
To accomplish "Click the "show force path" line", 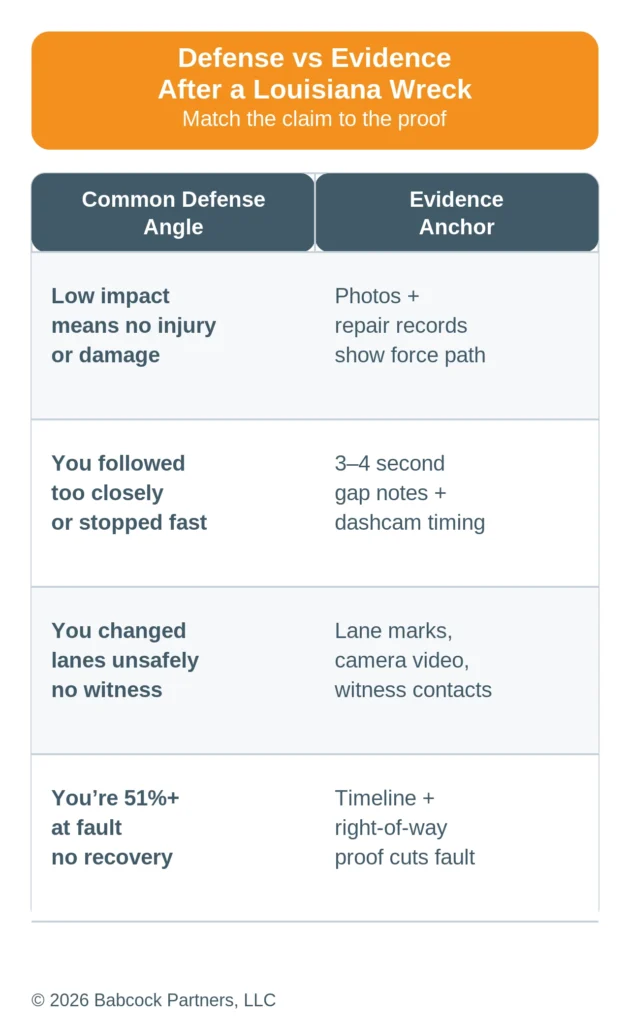I will click(x=410, y=355).
